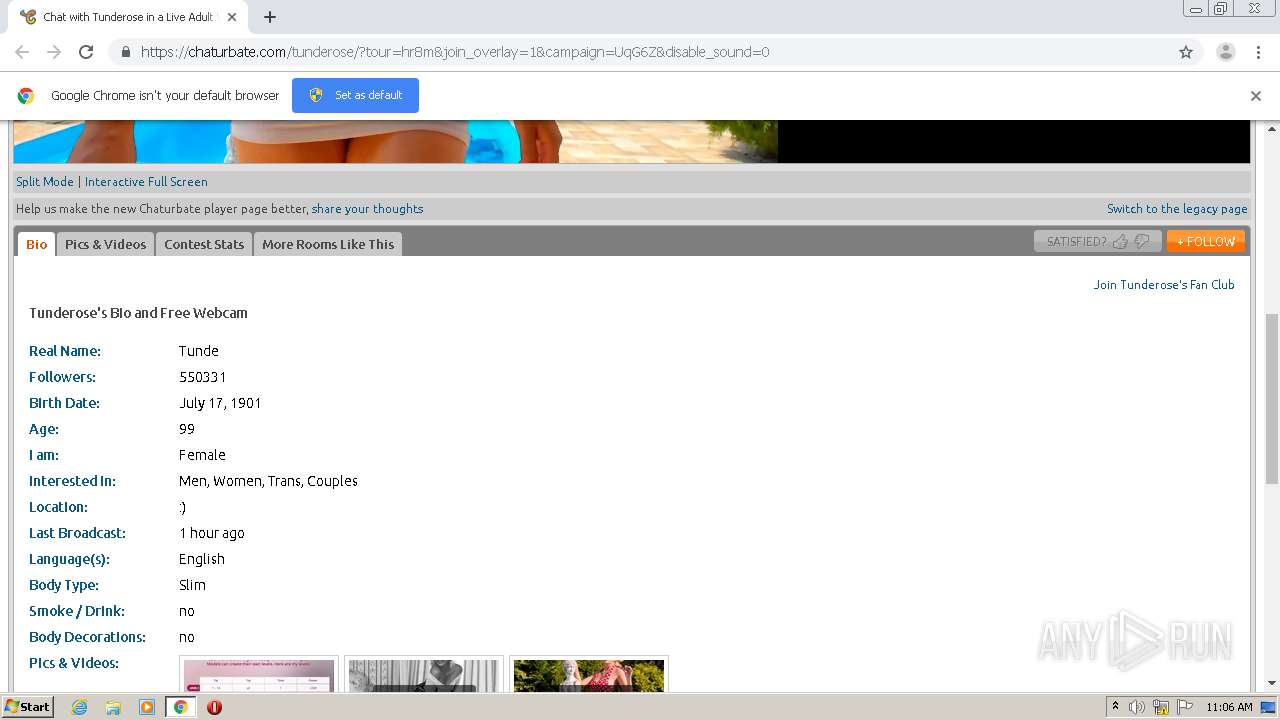
Task: Click the Body Type value Slim
Action: click(x=192, y=585)
